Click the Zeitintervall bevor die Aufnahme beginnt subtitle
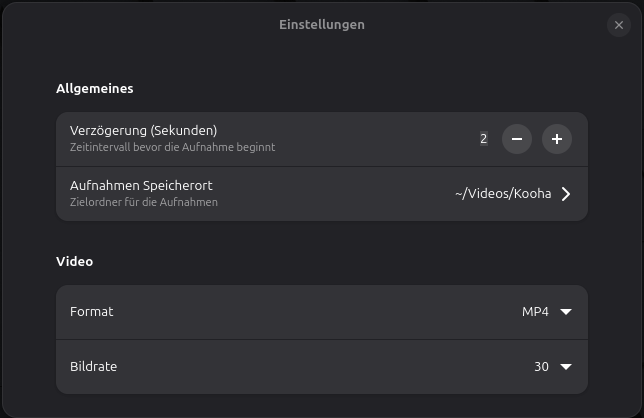 [172, 147]
